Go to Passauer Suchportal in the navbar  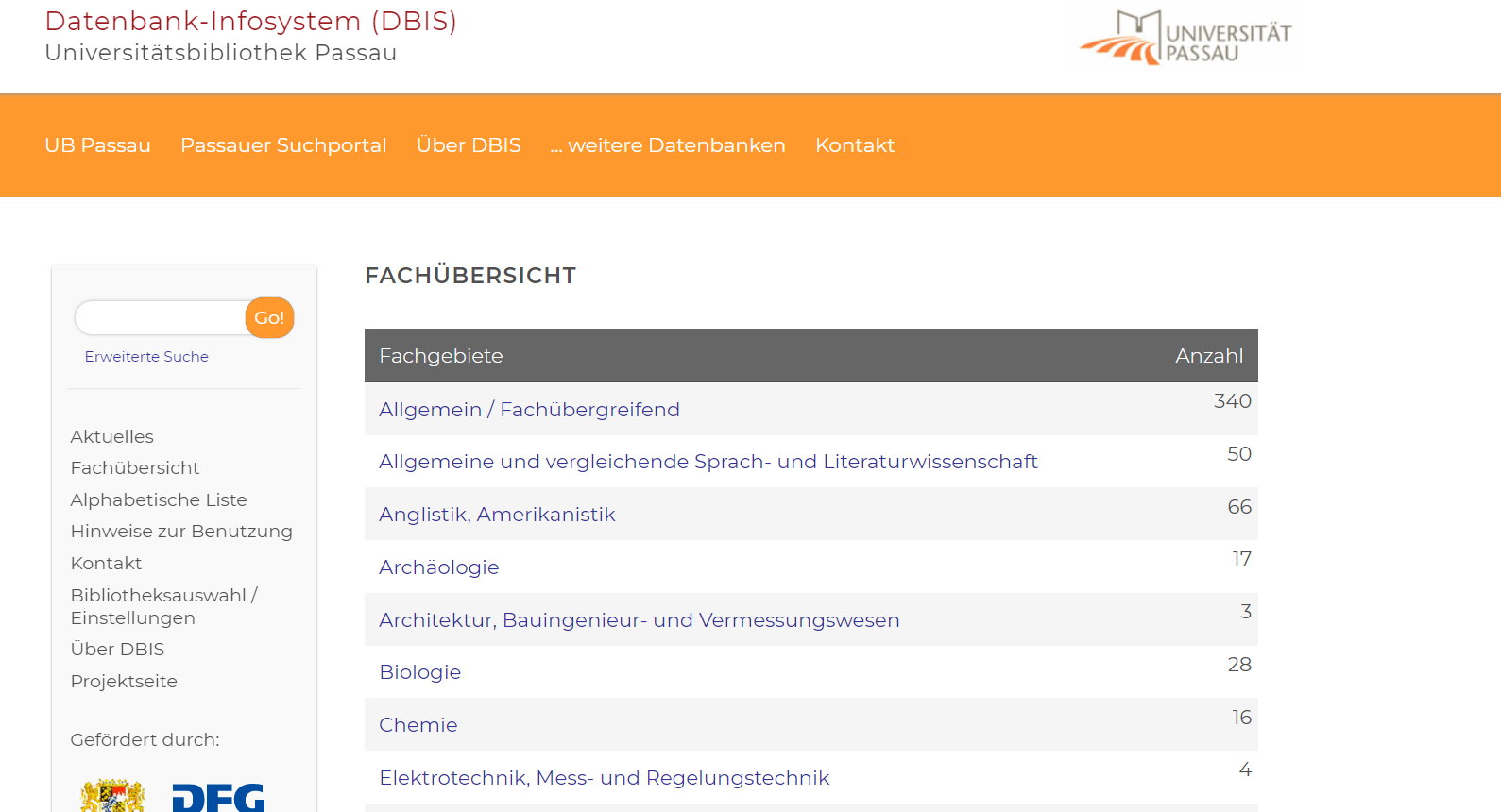pyautogui.click(x=283, y=145)
